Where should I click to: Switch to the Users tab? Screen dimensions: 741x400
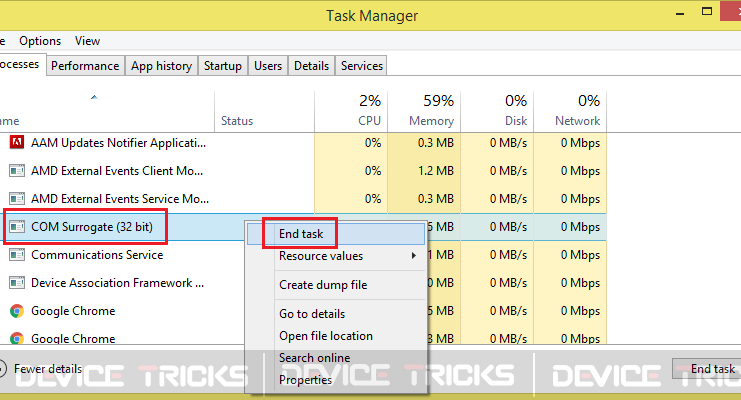(268, 66)
